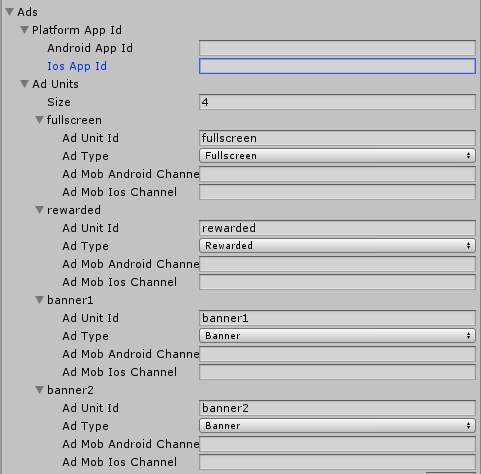Click rewarded's Ad Mob Ios Channel field
This screenshot has height=474, width=481.
[337, 282]
